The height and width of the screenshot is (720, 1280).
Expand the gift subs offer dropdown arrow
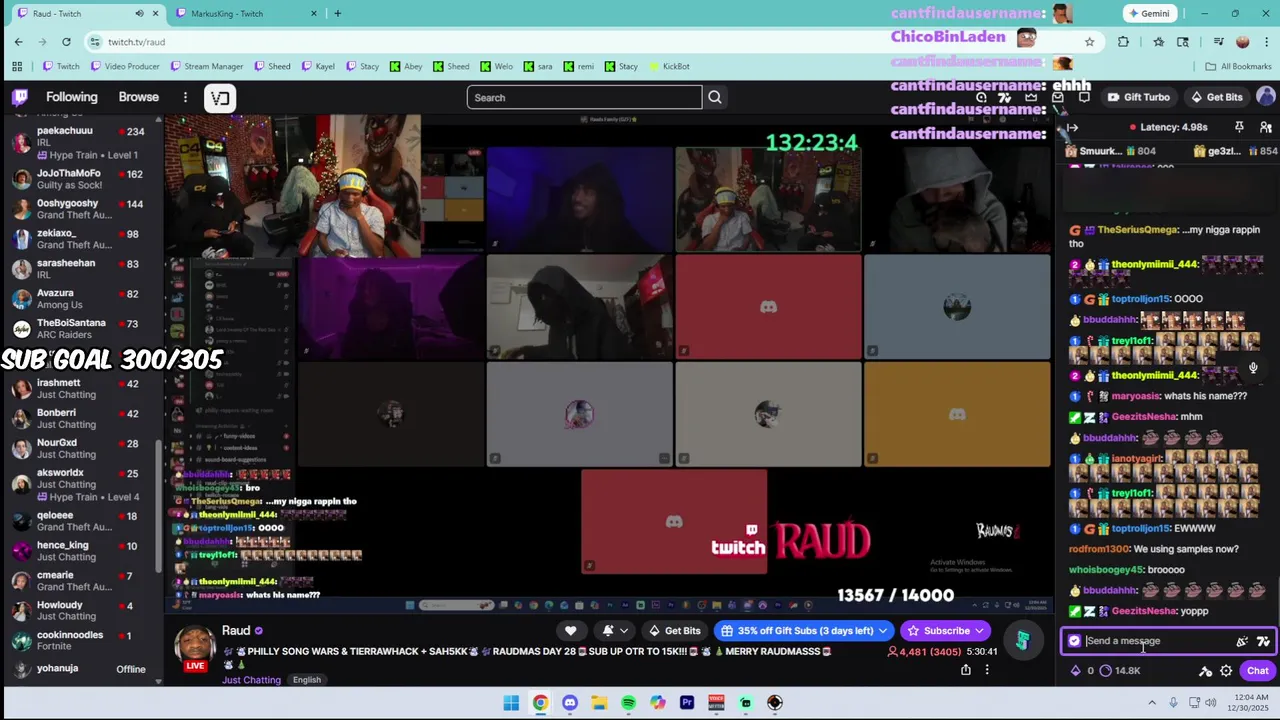point(883,631)
